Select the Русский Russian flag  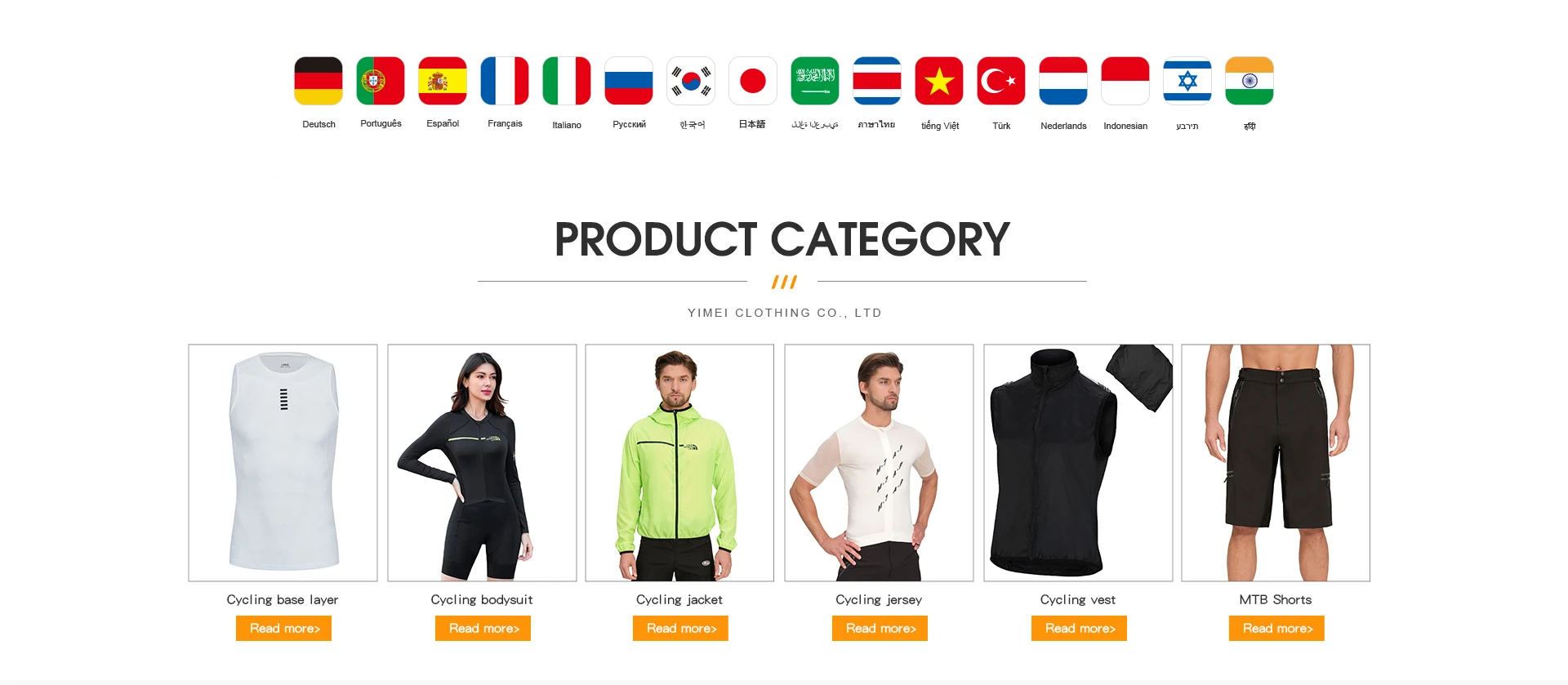629,81
